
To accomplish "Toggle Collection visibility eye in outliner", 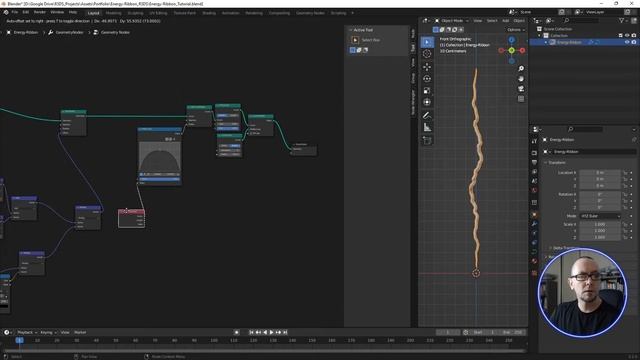I will (627, 36).
